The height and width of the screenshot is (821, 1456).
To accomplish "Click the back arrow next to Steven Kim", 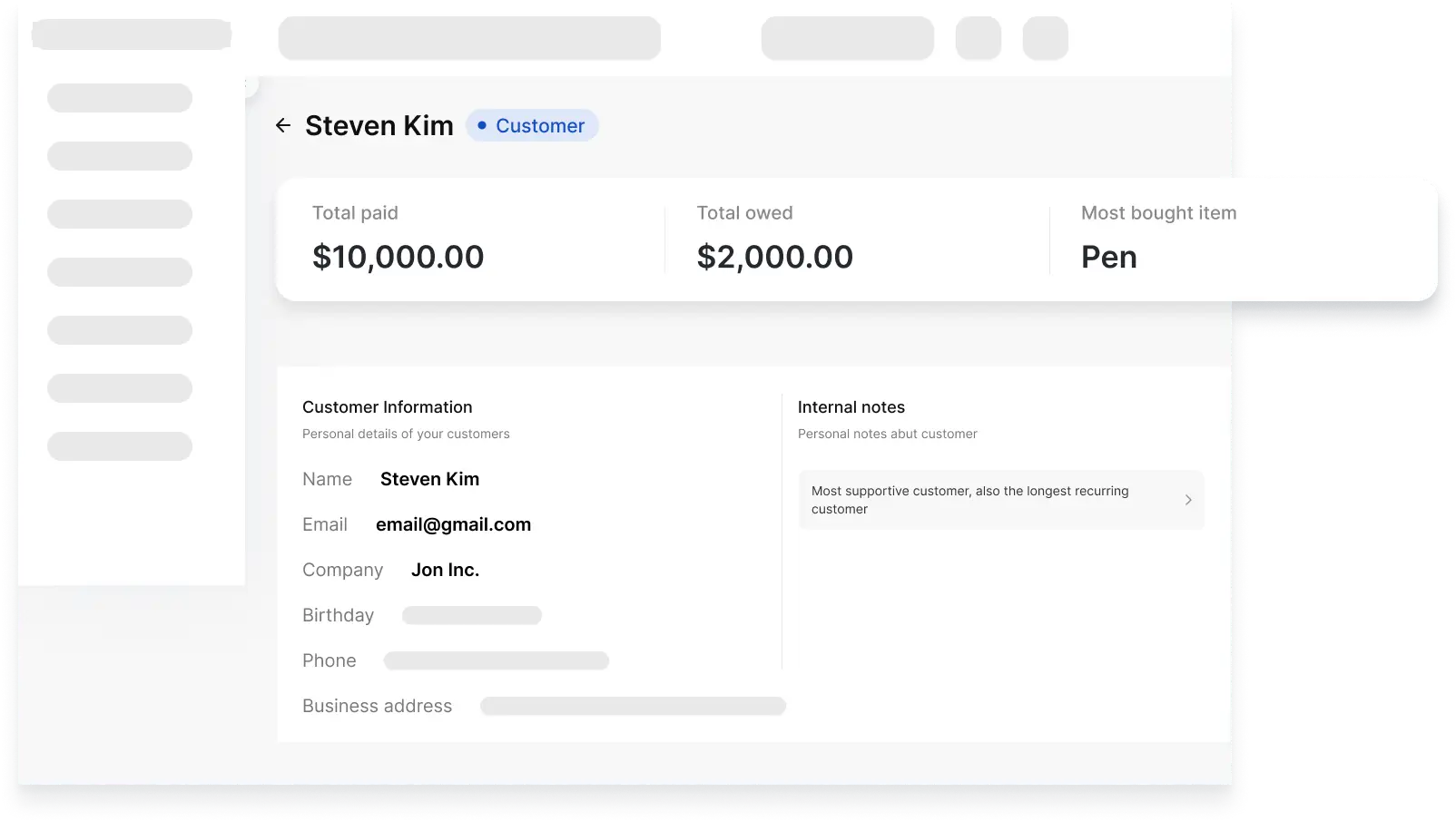I will pyautogui.click(x=282, y=125).
